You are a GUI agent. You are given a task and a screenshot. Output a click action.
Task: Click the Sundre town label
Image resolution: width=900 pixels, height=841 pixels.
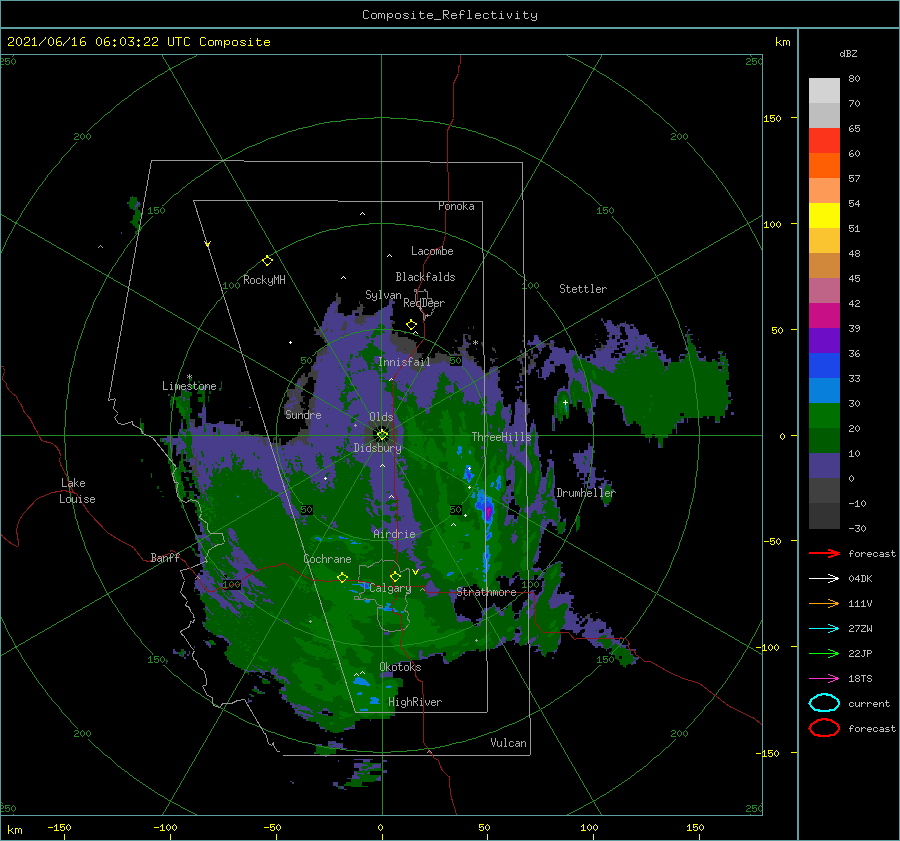303,414
